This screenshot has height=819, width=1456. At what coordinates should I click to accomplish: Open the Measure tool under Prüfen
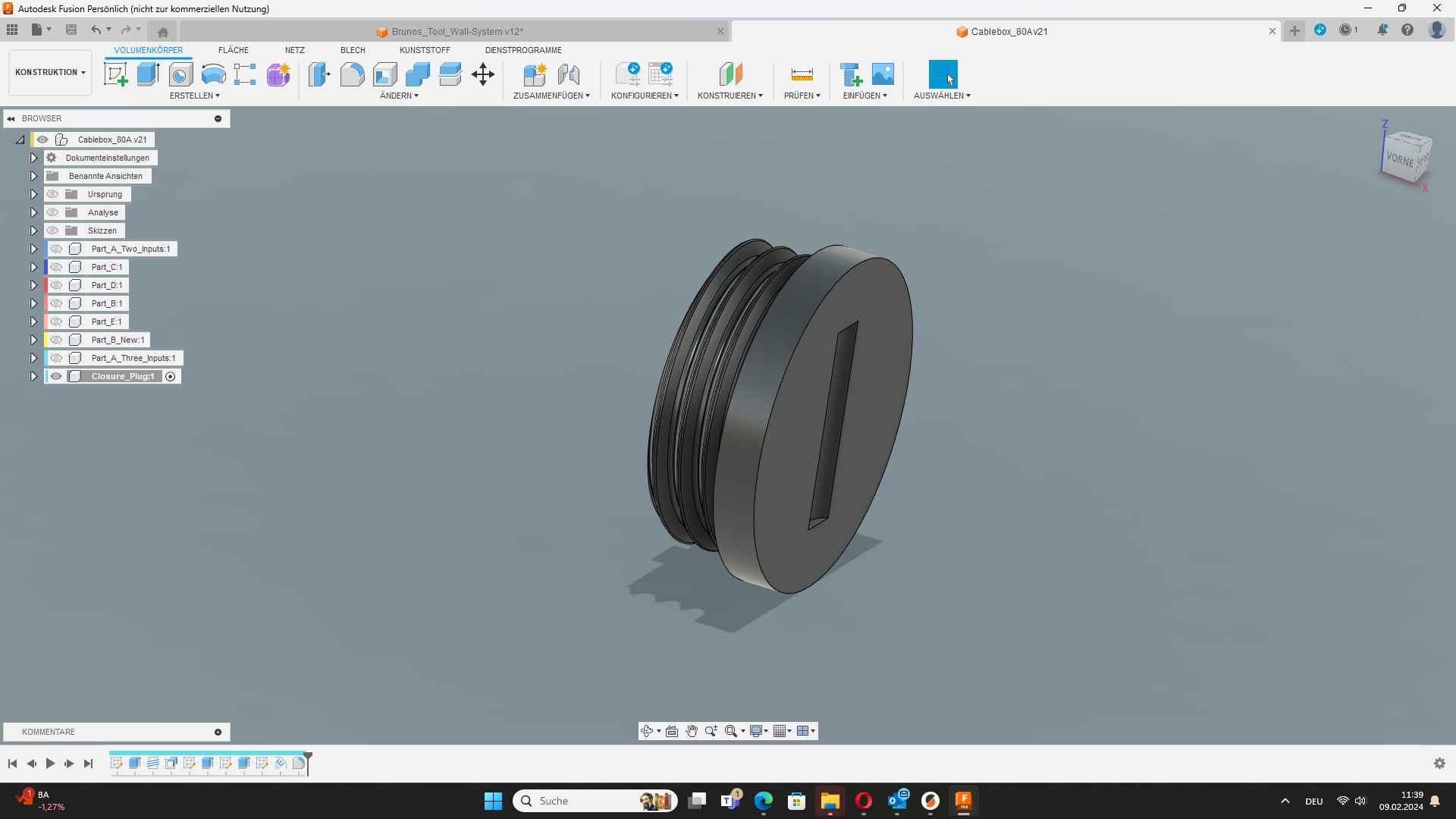[802, 74]
